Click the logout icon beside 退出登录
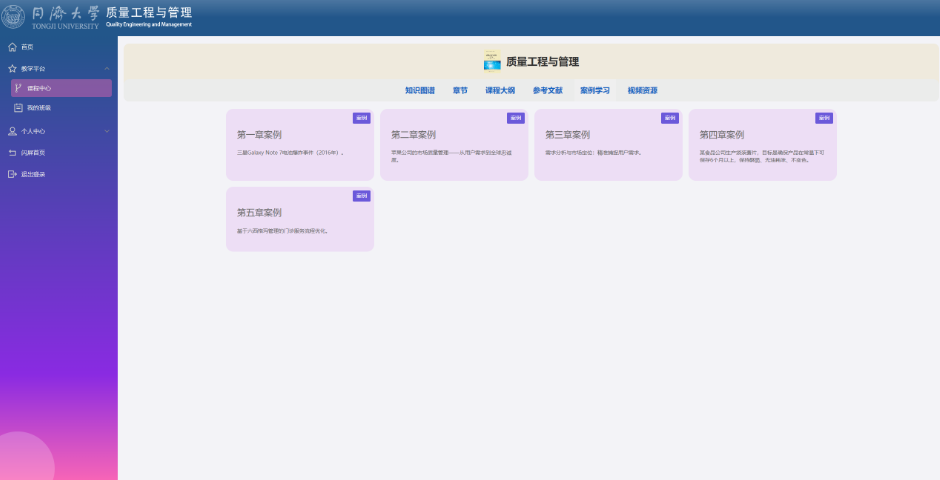The width and height of the screenshot is (940, 480). tap(12, 174)
